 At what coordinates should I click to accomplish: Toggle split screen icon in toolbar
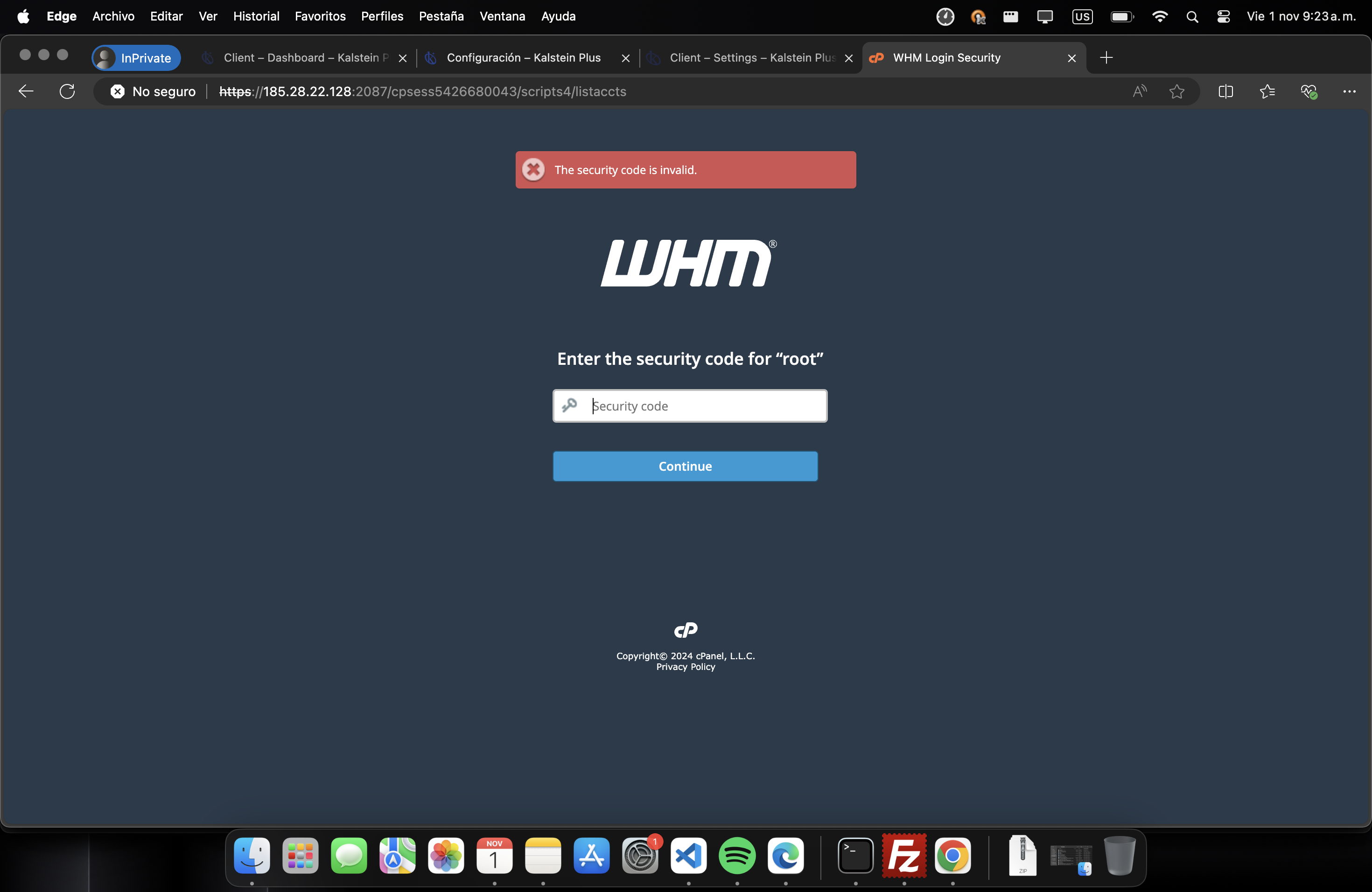click(1225, 91)
